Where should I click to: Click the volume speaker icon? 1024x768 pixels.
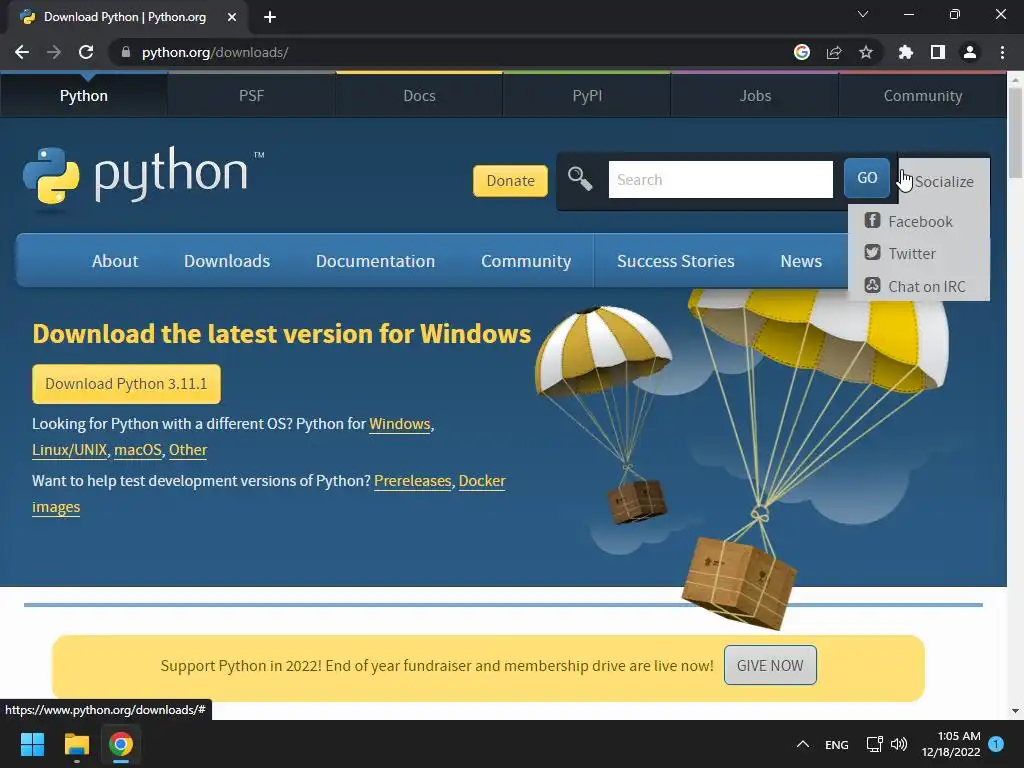pyautogui.click(x=899, y=744)
